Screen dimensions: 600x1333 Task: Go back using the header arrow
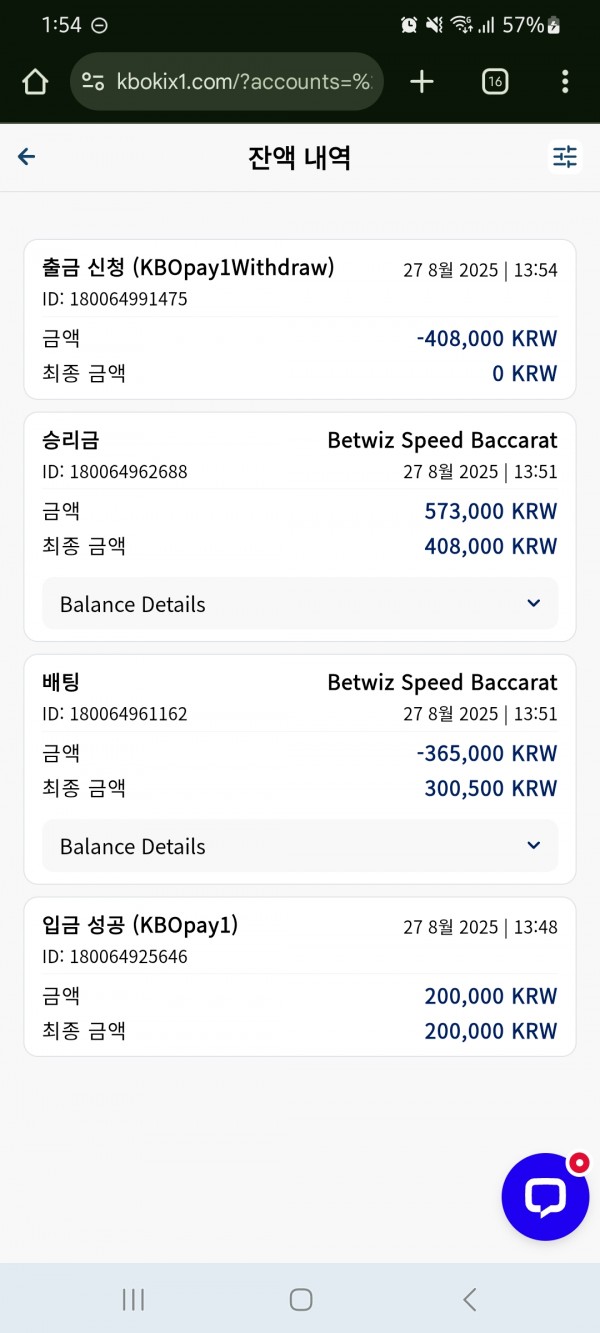coord(27,157)
